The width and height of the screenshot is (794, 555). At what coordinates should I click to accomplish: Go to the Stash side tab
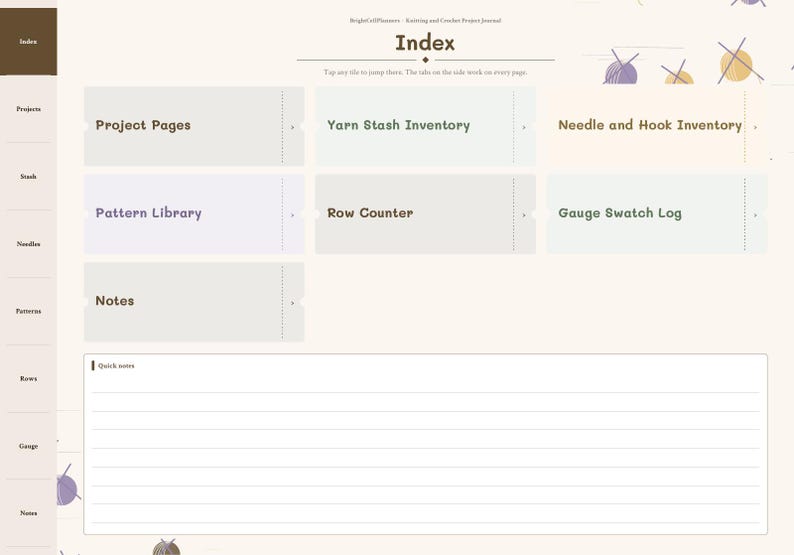28,176
